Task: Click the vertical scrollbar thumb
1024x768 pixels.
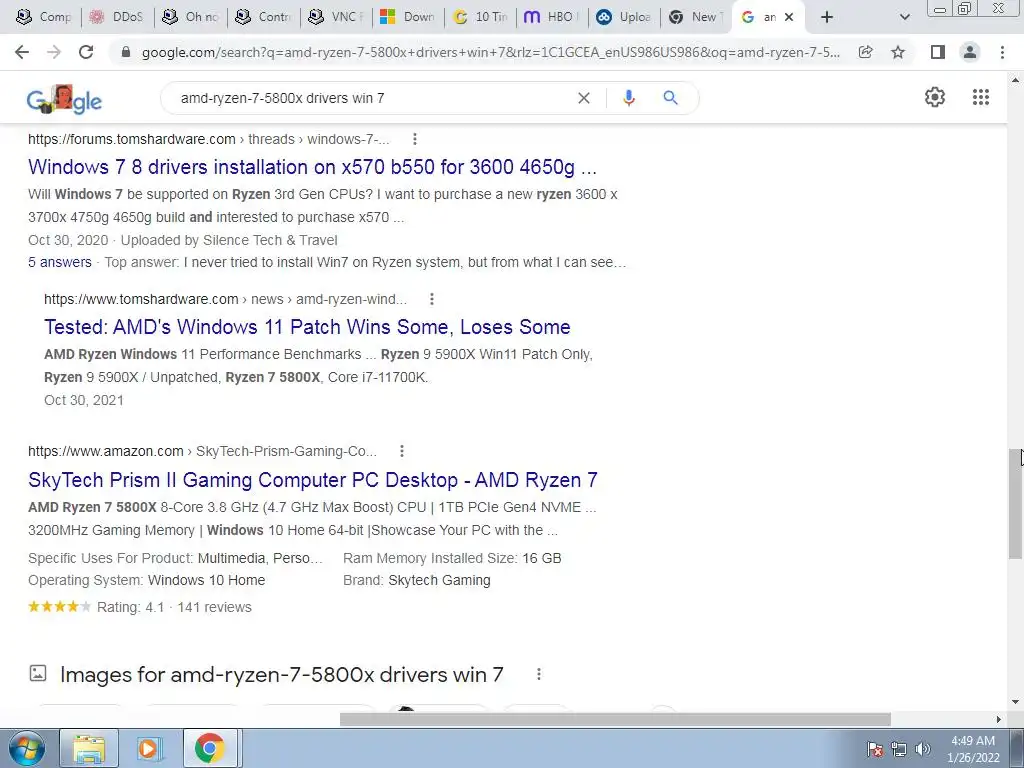Action: pyautogui.click(x=1015, y=503)
